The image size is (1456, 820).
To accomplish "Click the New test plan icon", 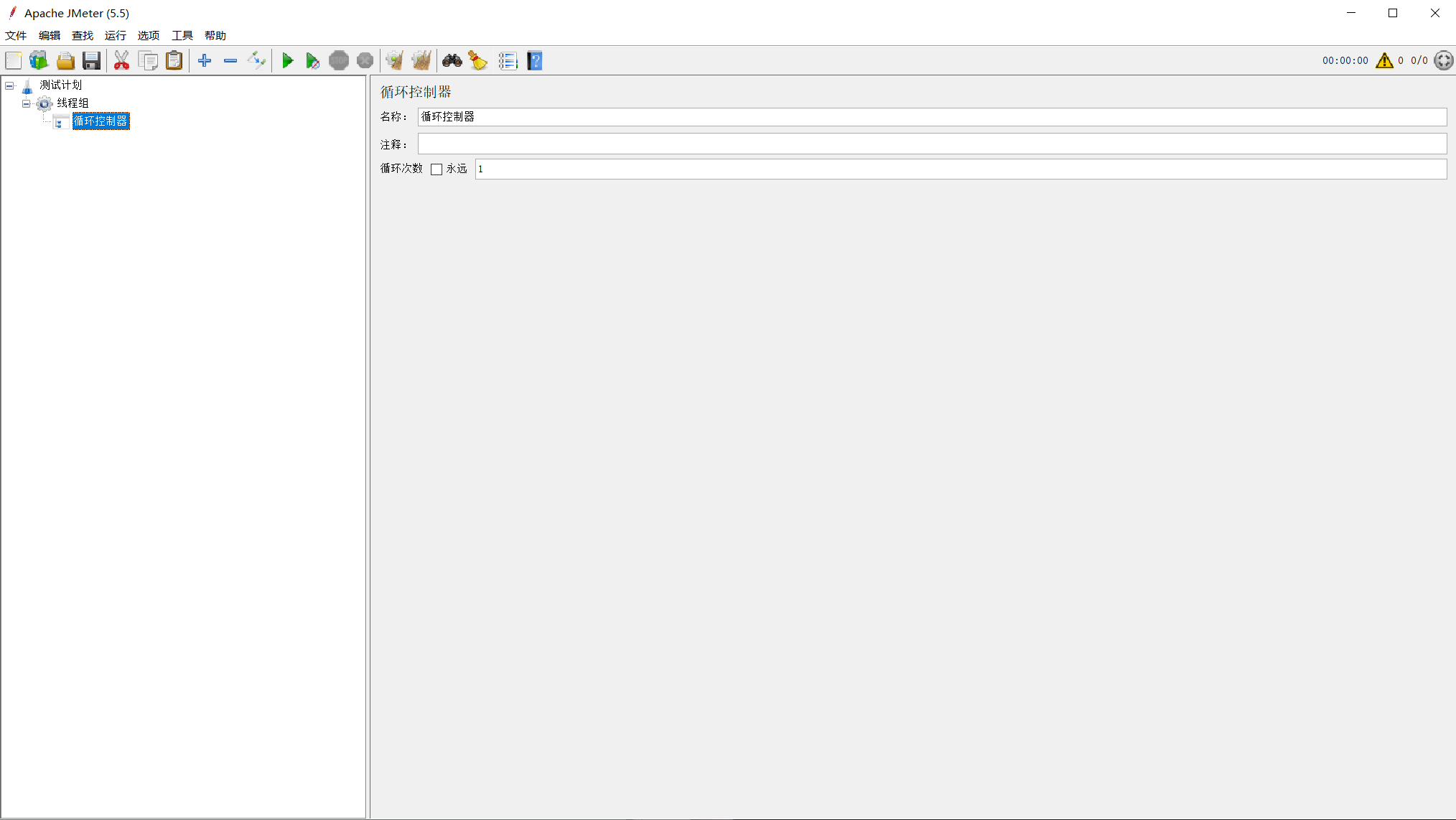I will coord(14,61).
